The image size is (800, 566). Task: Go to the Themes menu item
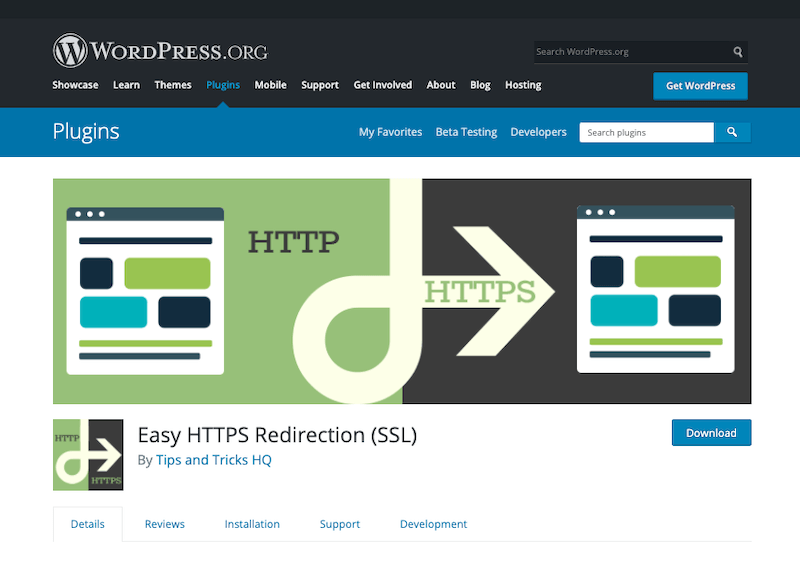coord(173,85)
